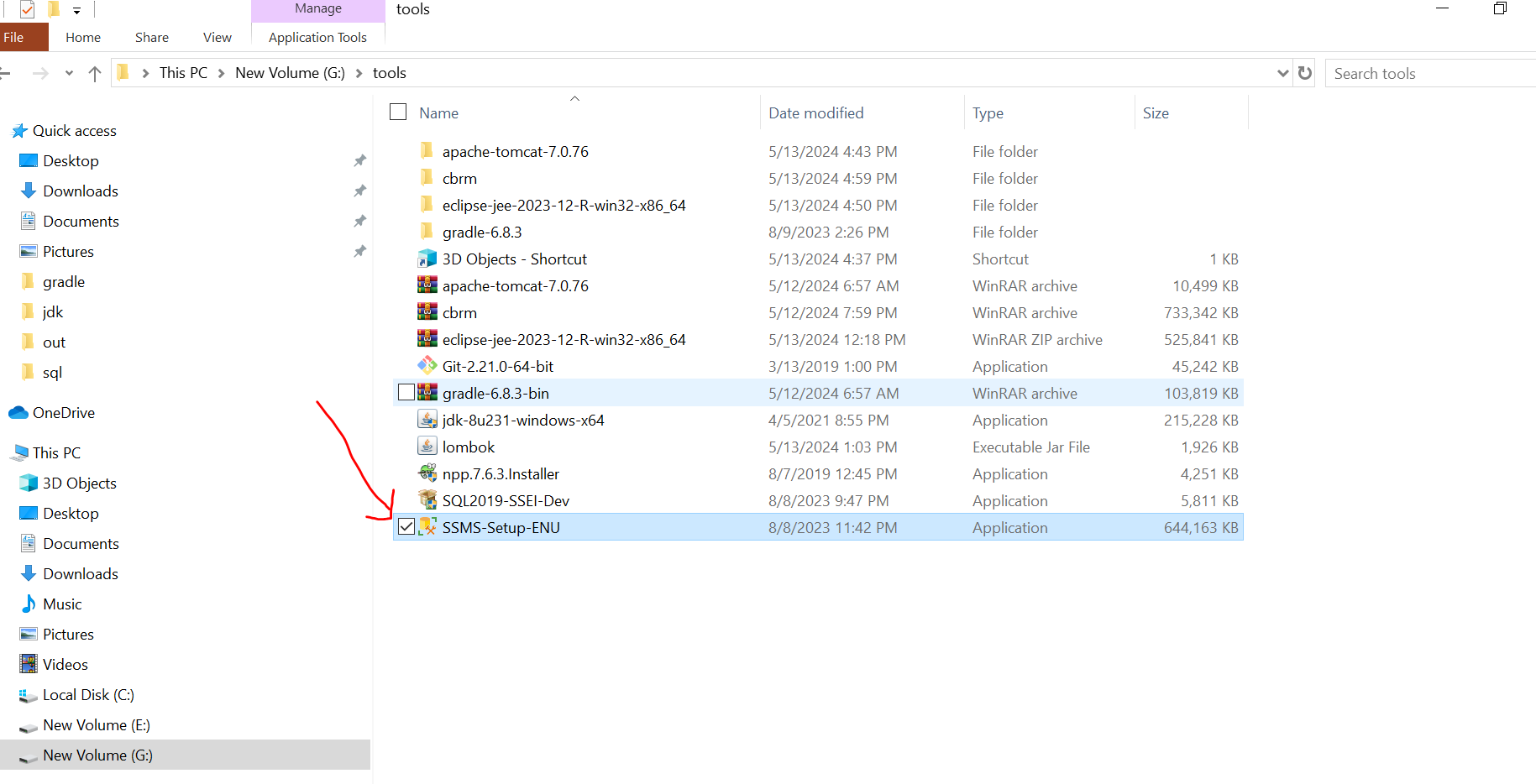Go up one folder level

coord(95,74)
